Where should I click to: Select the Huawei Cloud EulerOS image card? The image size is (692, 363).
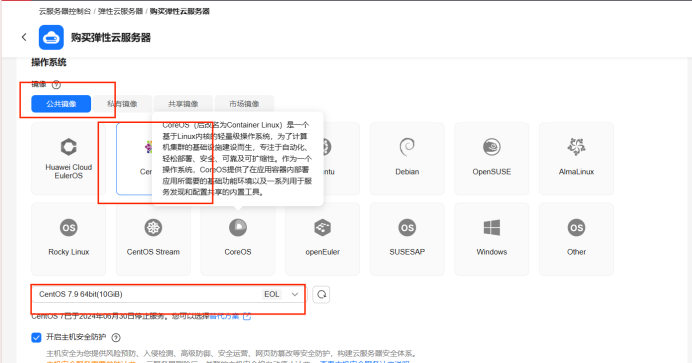coord(68,159)
